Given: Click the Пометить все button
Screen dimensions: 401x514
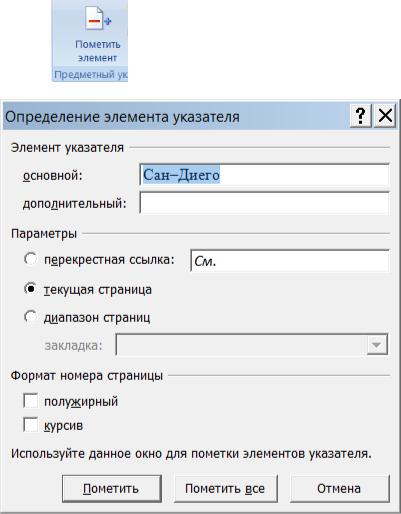Looking at the screenshot, I should click(x=226, y=488).
